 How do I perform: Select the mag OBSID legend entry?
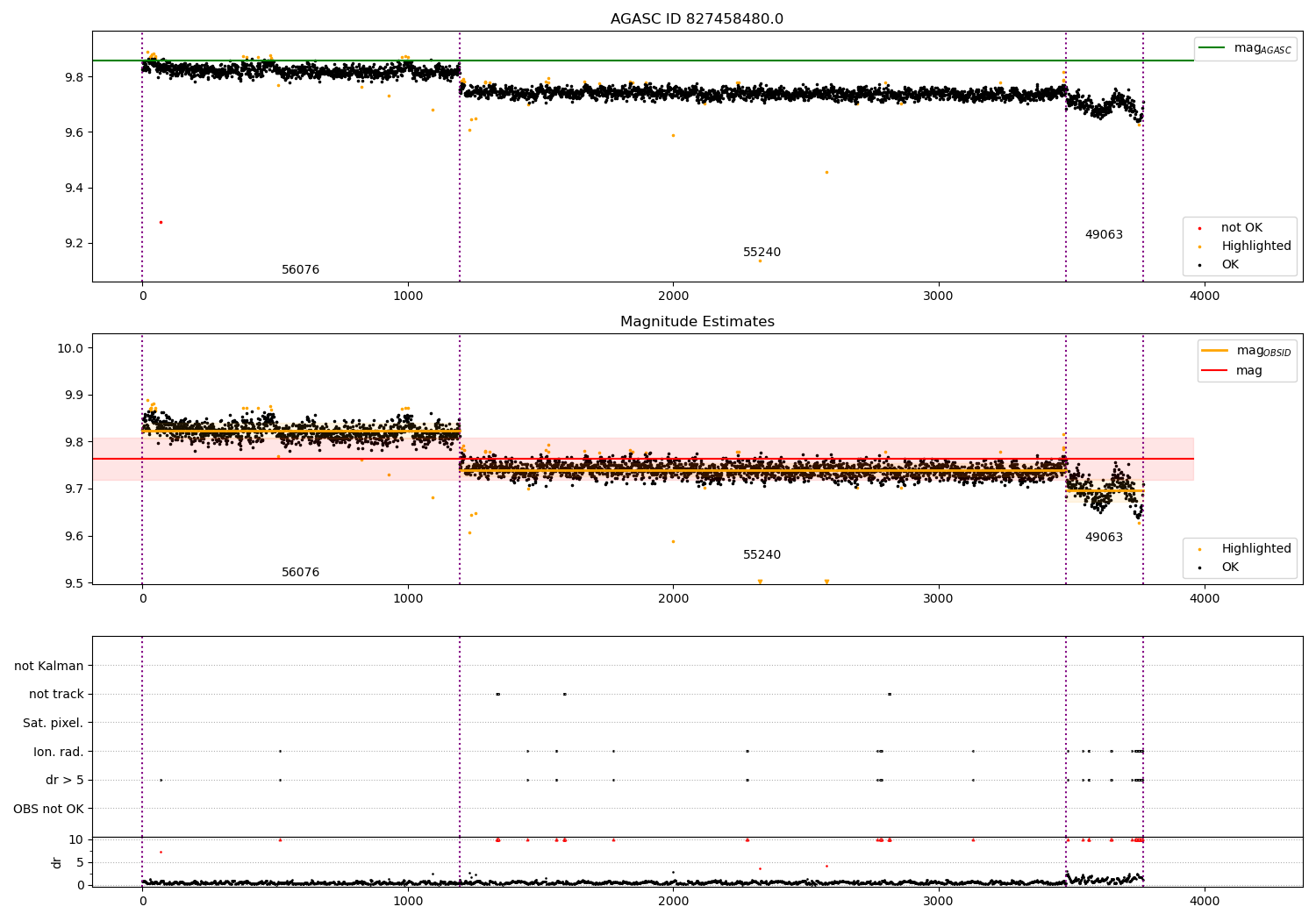click(1247, 351)
